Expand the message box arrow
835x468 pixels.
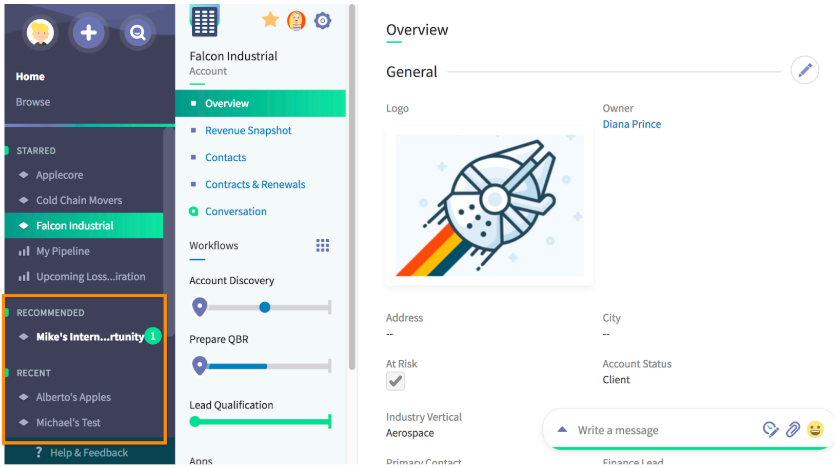pyautogui.click(x=562, y=429)
